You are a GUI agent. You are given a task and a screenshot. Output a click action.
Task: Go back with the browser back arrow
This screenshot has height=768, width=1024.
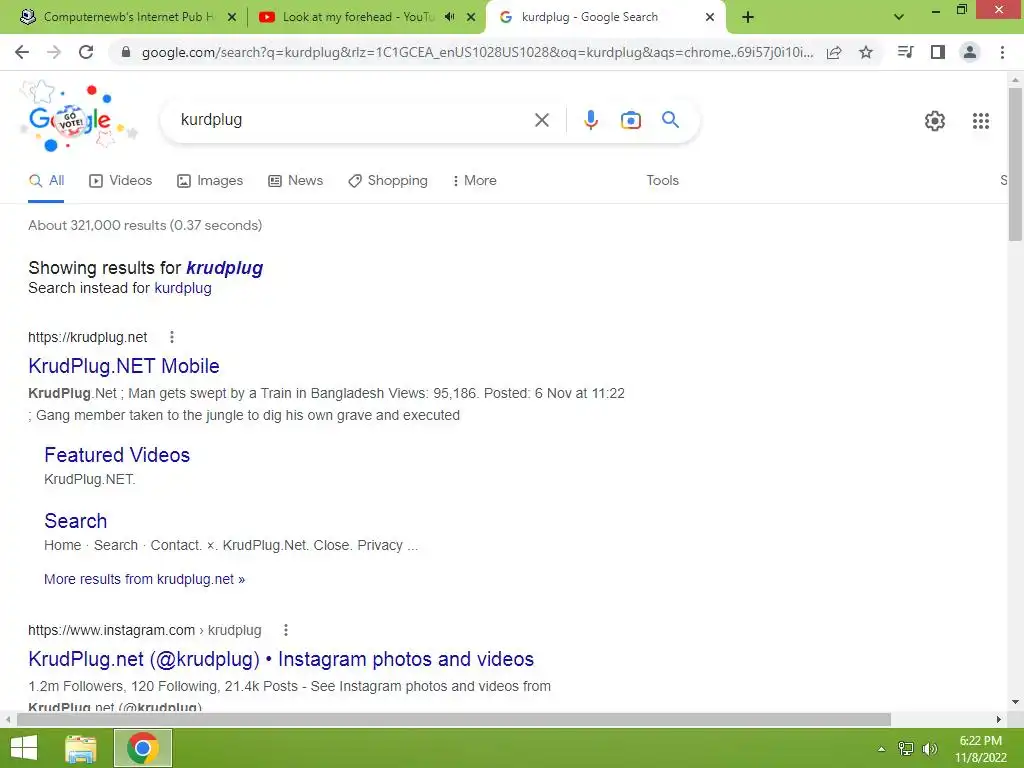click(22, 52)
